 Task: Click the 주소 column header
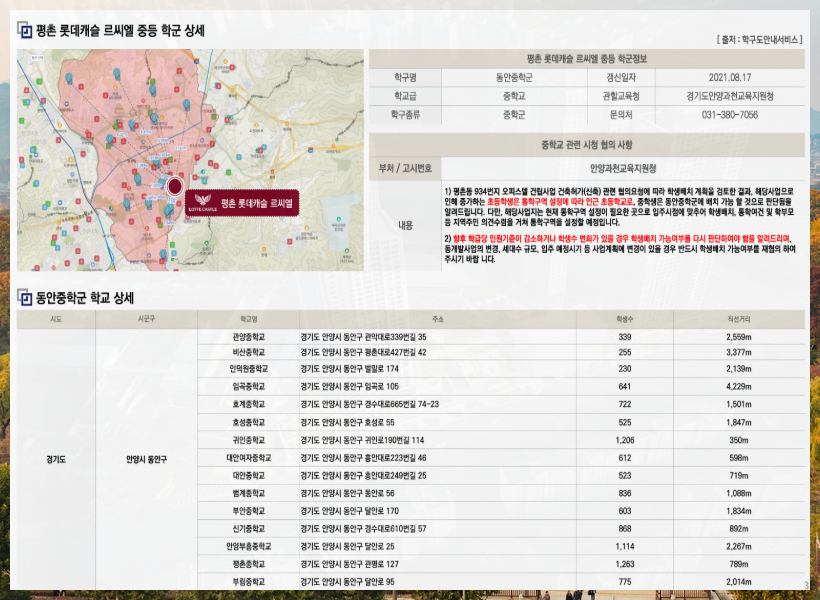pos(438,319)
